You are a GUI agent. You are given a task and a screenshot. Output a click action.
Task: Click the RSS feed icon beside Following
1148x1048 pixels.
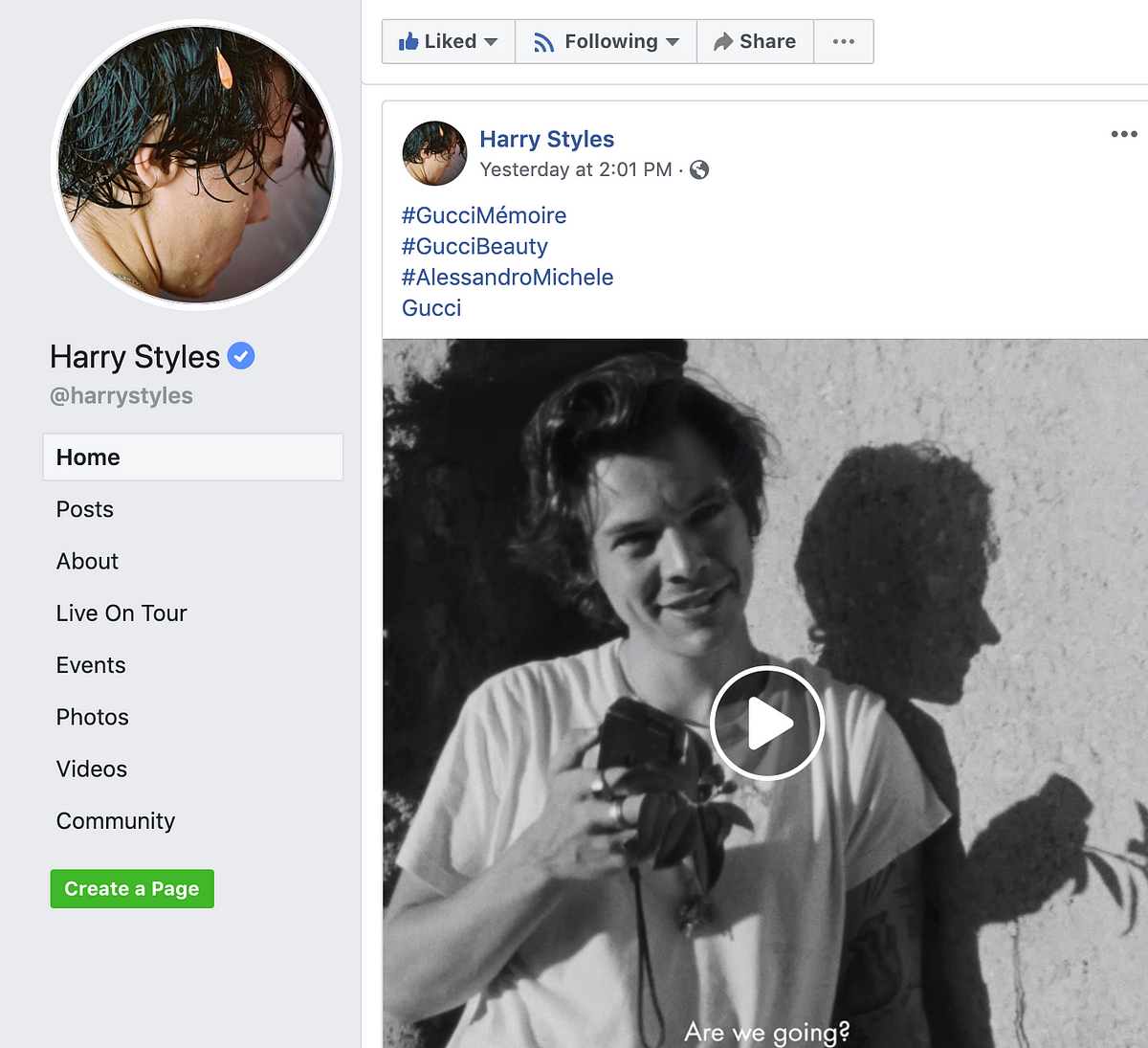tap(544, 42)
